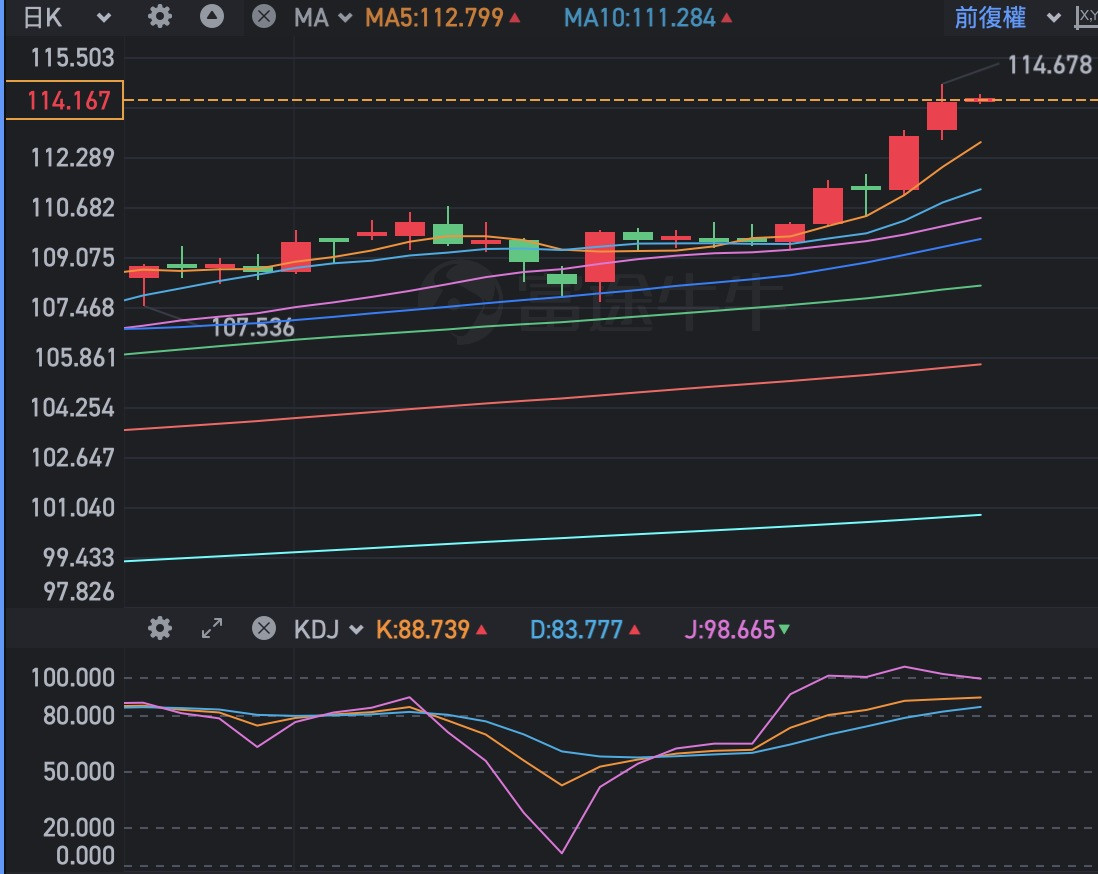Image resolution: width=1098 pixels, height=874 pixels.
Task: Click the 114.678 high price annotation
Action: click(x=1049, y=65)
